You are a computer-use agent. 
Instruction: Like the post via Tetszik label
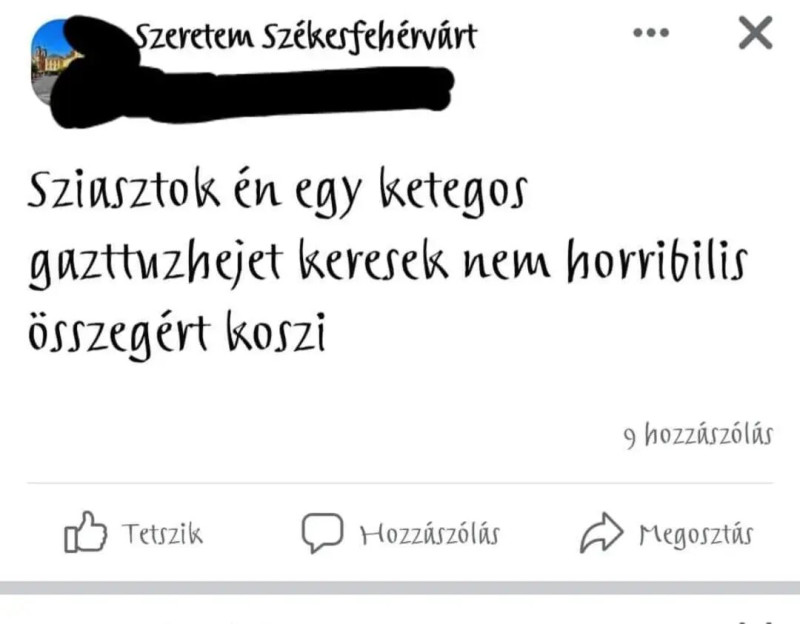(x=162, y=534)
